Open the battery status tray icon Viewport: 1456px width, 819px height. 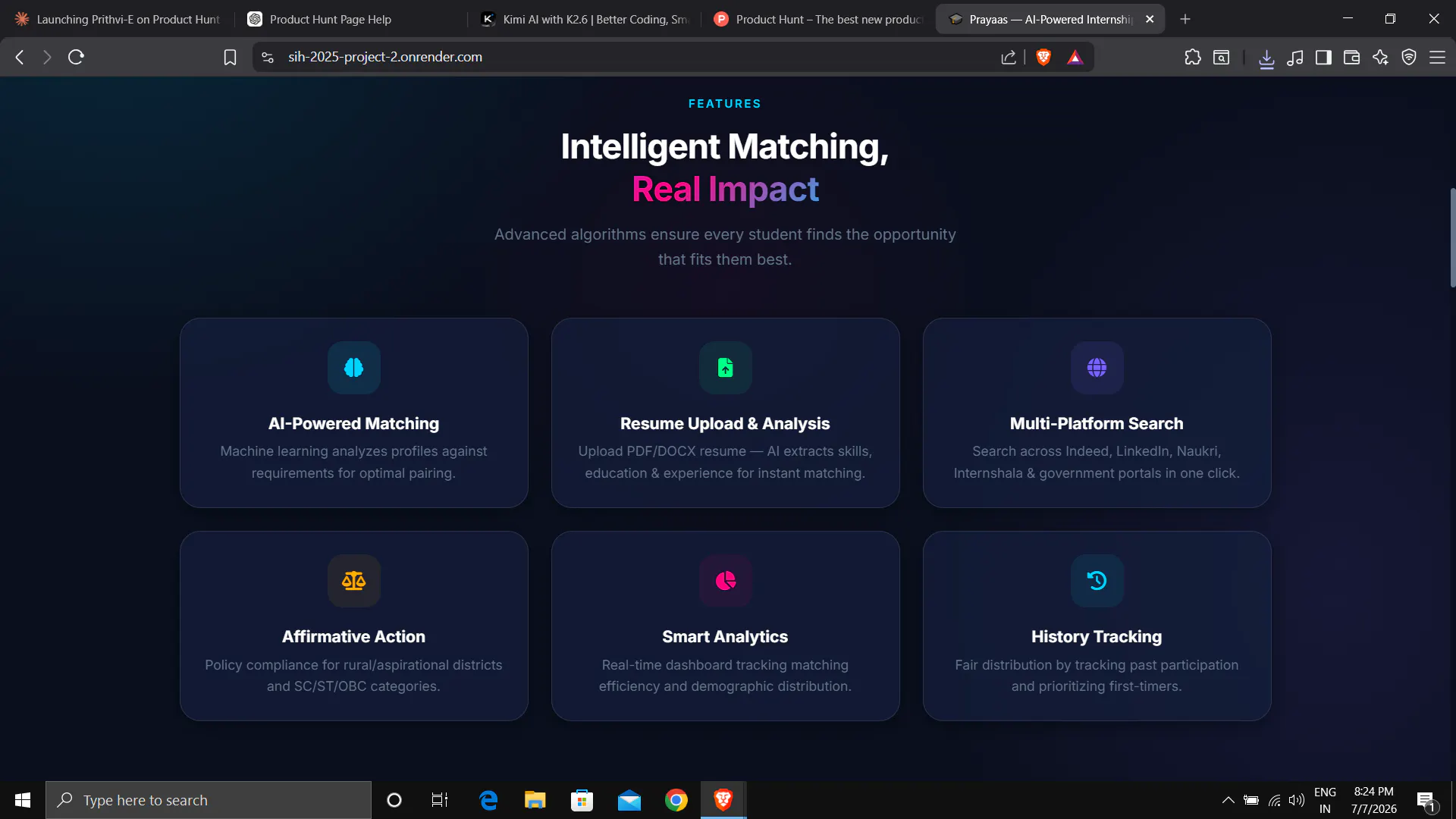[1251, 800]
